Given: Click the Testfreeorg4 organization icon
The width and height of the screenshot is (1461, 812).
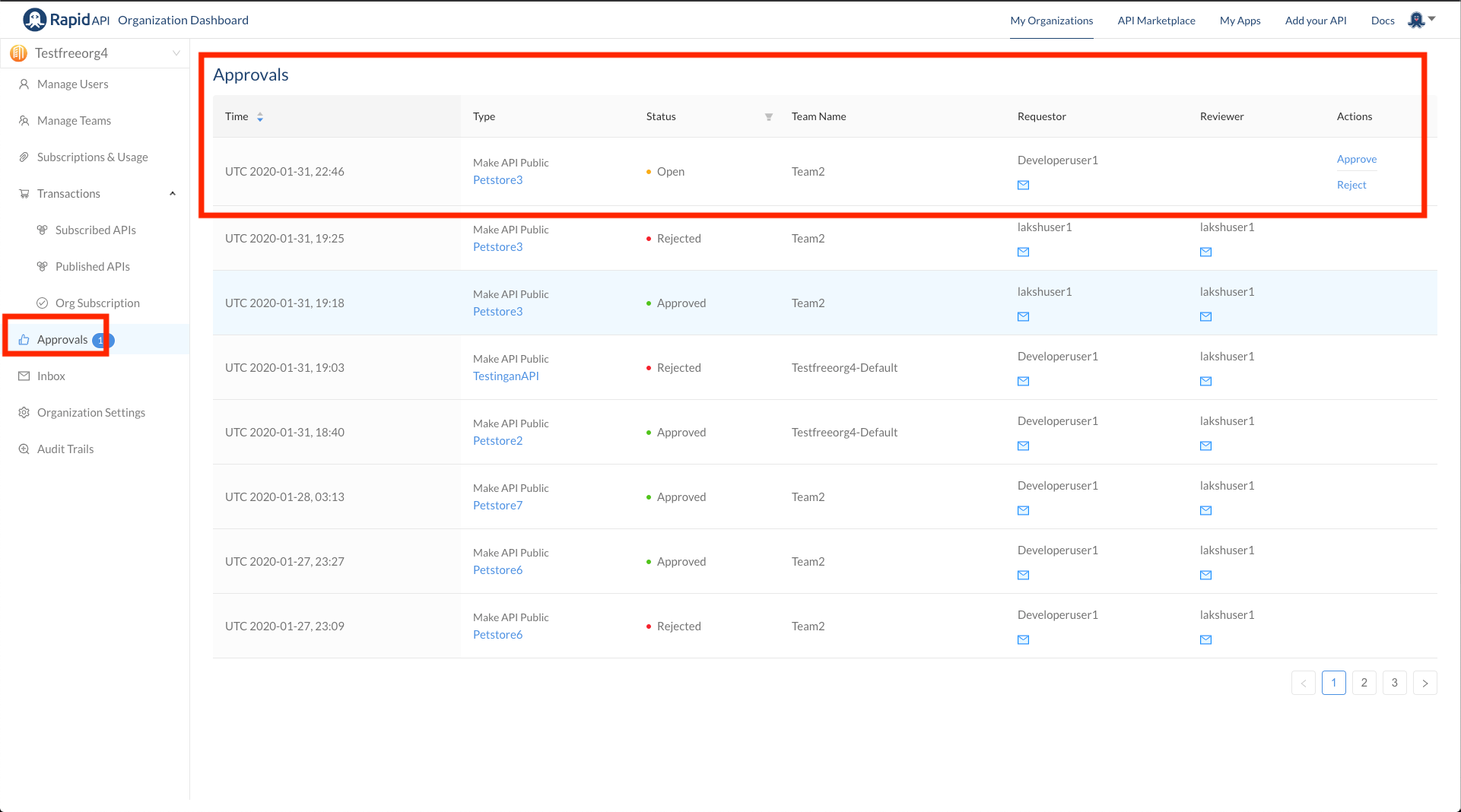Looking at the screenshot, I should pos(19,53).
